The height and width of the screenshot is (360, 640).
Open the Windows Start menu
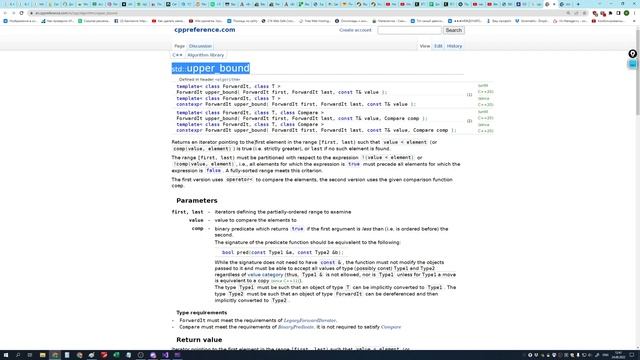(6, 355)
